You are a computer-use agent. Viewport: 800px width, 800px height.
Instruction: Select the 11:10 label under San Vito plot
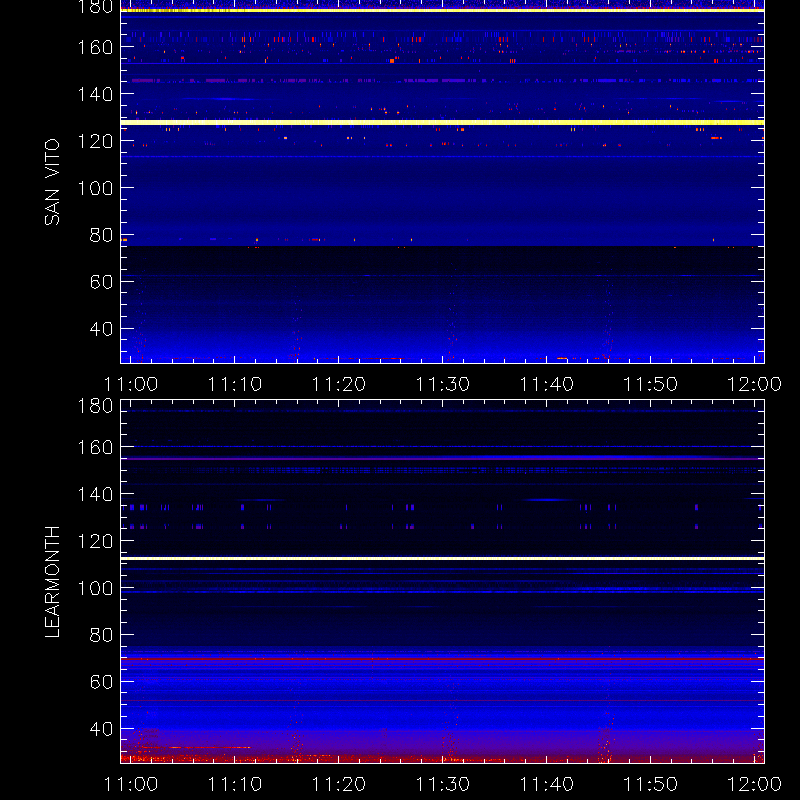[x=235, y=384]
